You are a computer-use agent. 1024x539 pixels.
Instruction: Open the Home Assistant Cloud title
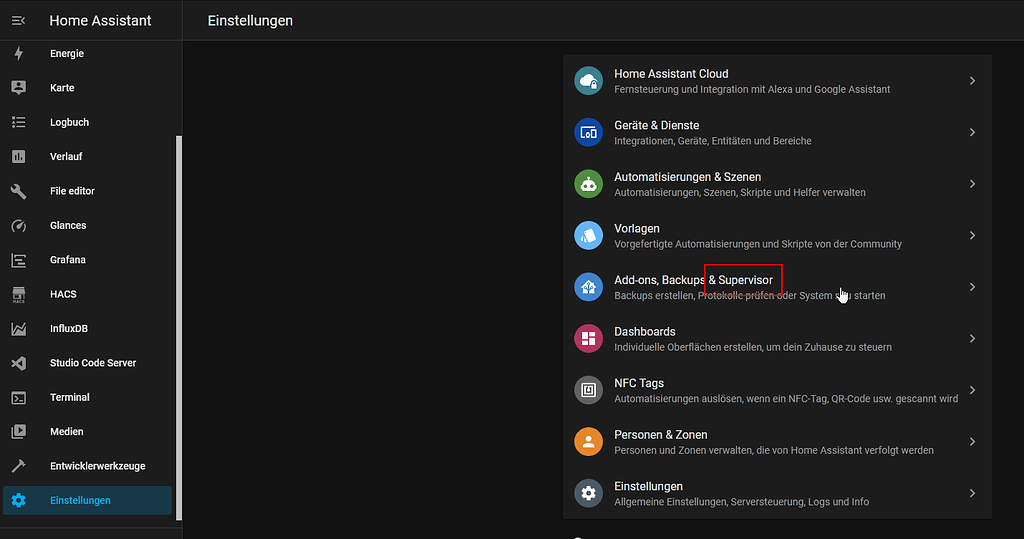(671, 74)
